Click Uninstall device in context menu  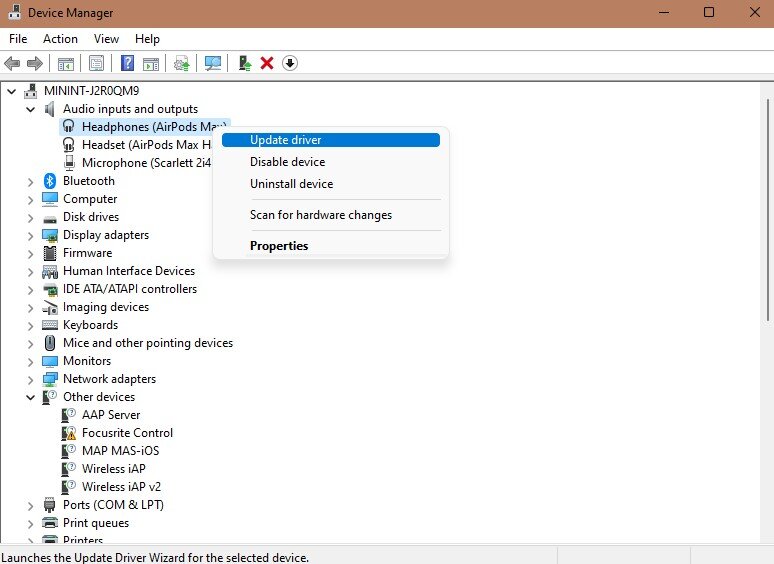(291, 184)
